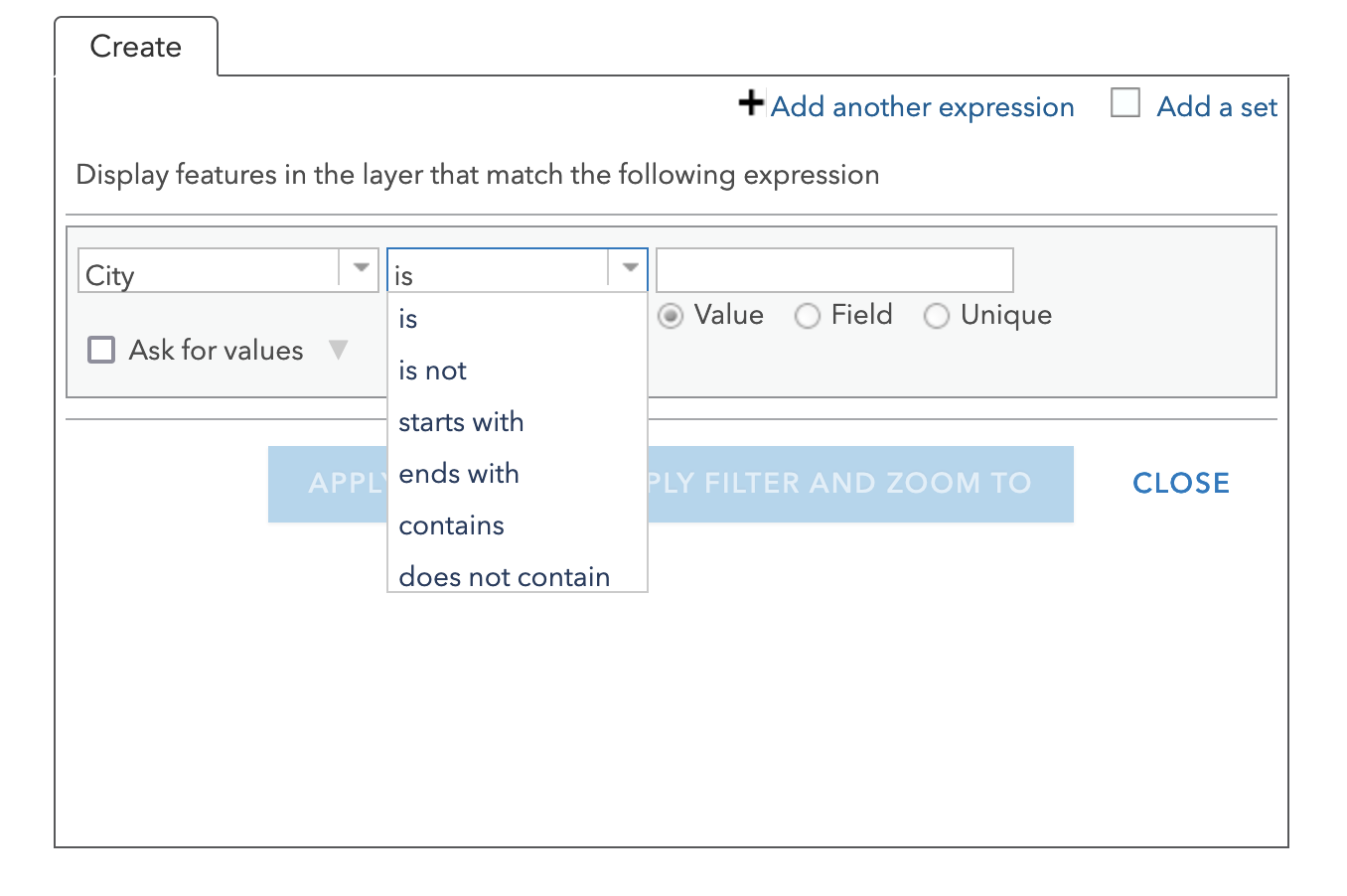The height and width of the screenshot is (896, 1347).
Task: Click the CLOSE button
Action: (1181, 483)
